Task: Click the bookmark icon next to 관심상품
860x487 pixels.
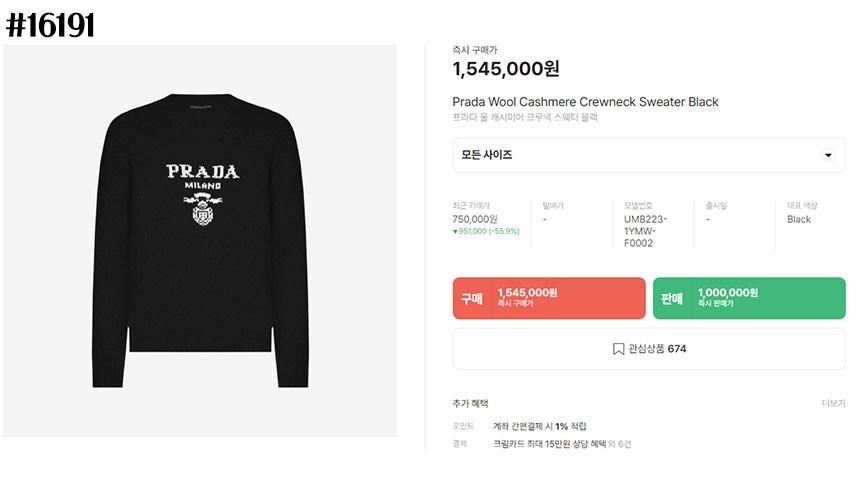Action: coord(618,349)
